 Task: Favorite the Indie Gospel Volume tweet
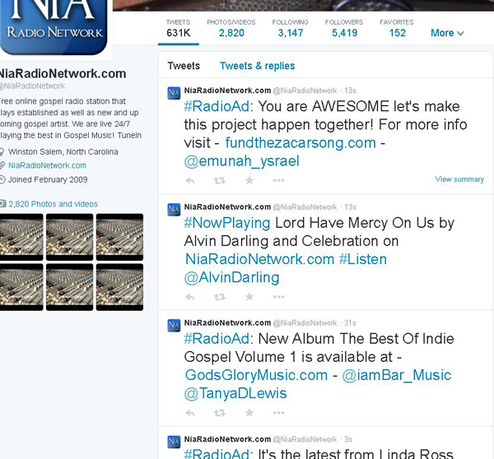(x=249, y=413)
